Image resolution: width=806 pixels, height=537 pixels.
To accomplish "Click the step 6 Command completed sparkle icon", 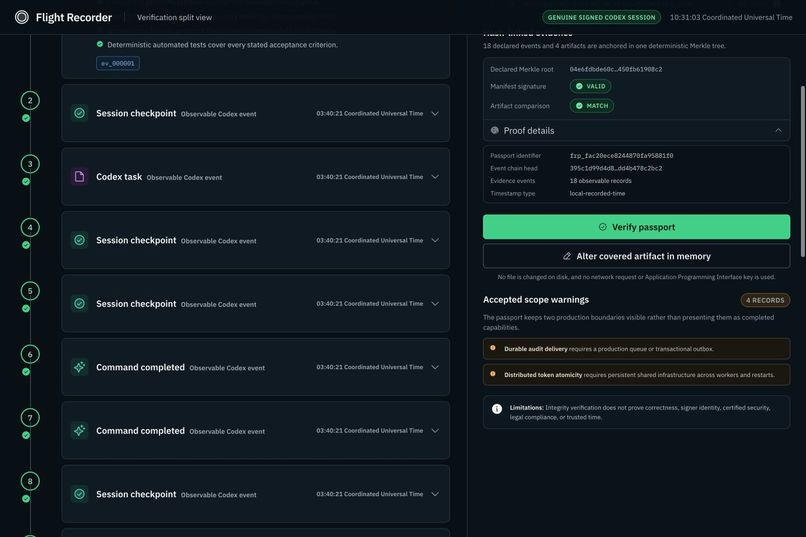I will point(79,367).
